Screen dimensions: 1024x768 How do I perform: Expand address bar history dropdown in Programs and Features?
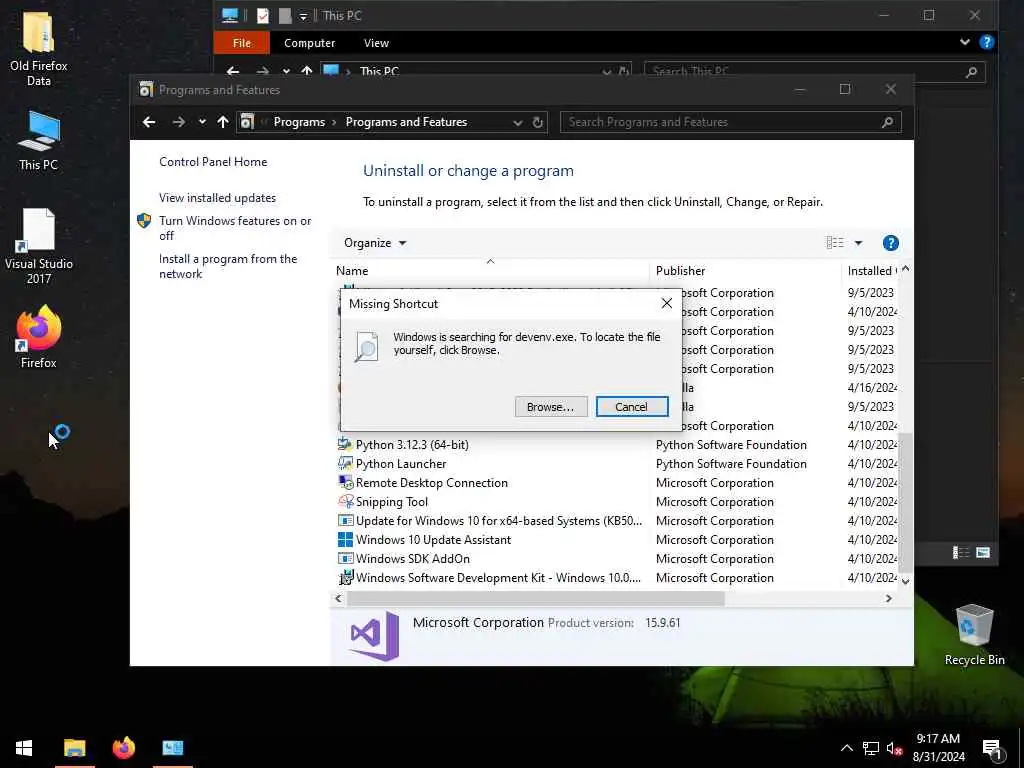pyautogui.click(x=517, y=122)
